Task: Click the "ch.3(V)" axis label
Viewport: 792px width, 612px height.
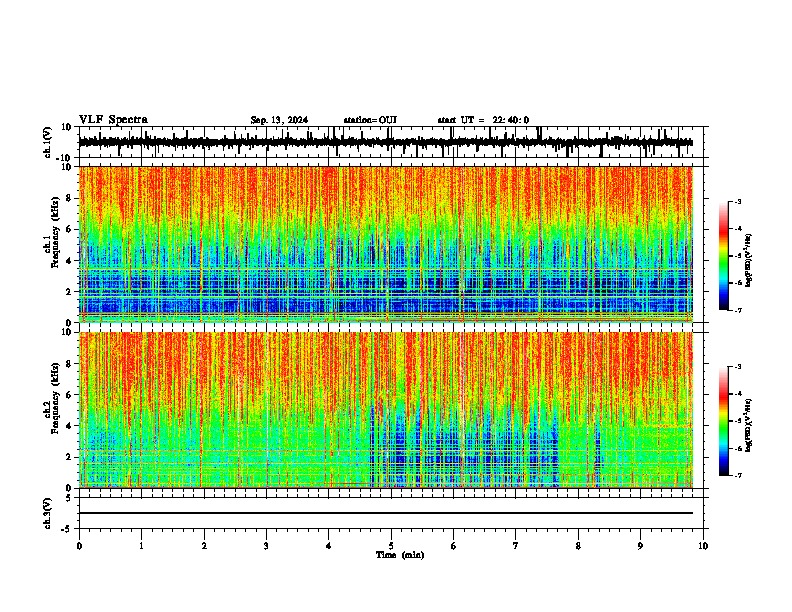Action: click(47, 513)
